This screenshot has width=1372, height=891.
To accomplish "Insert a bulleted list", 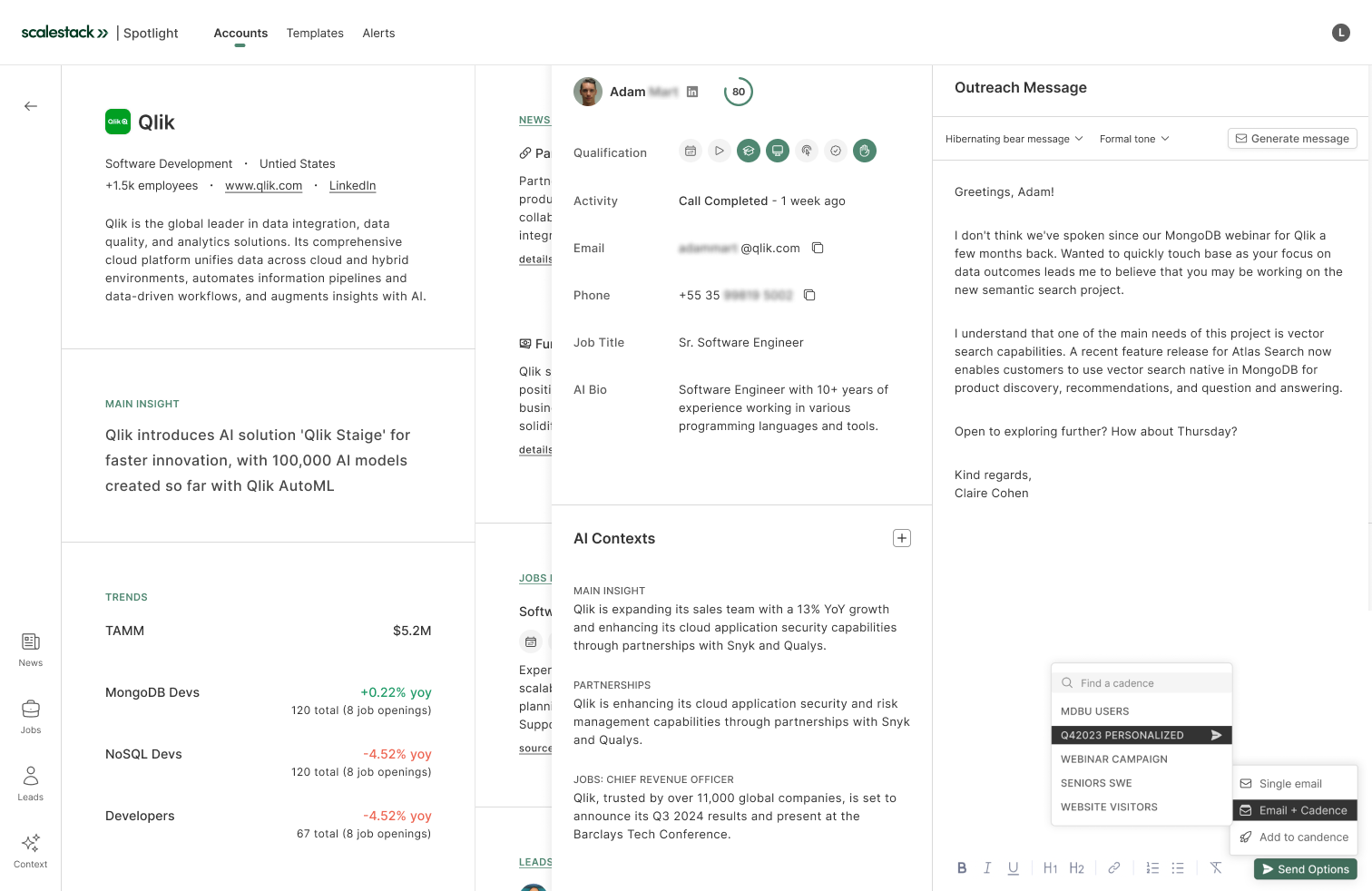I will click(1178, 868).
